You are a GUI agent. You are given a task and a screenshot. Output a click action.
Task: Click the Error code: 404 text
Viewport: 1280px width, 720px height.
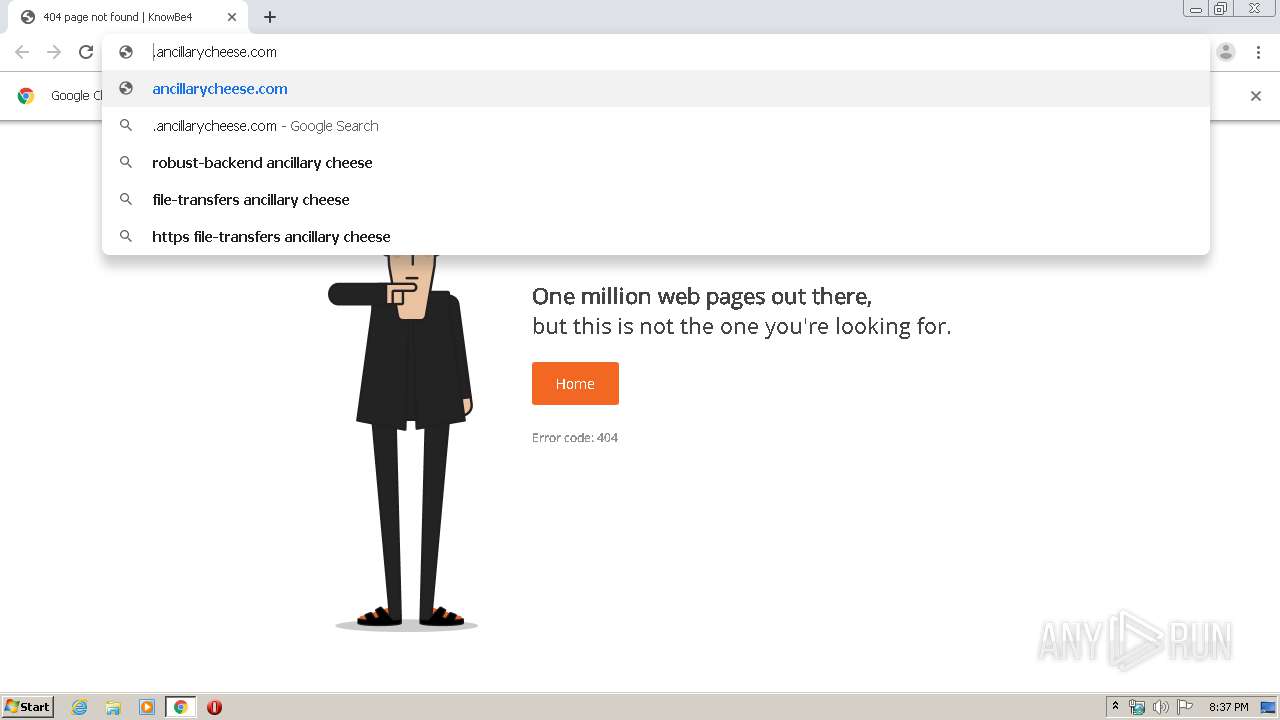tap(575, 438)
